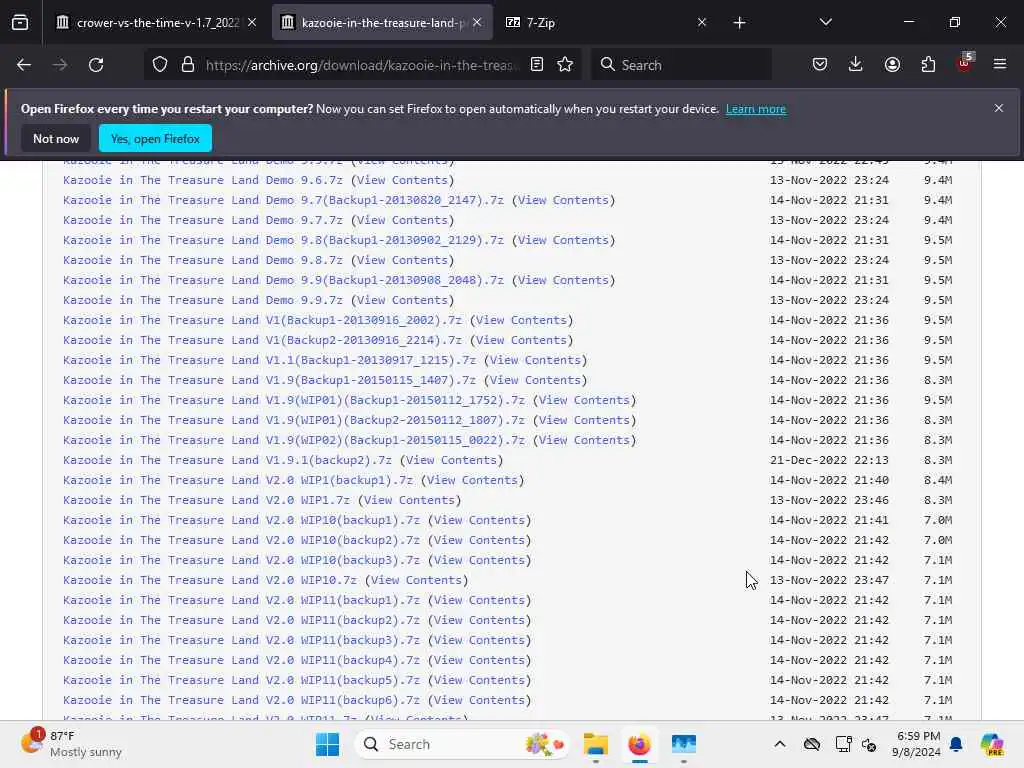Click the URL address bar

tap(362, 65)
